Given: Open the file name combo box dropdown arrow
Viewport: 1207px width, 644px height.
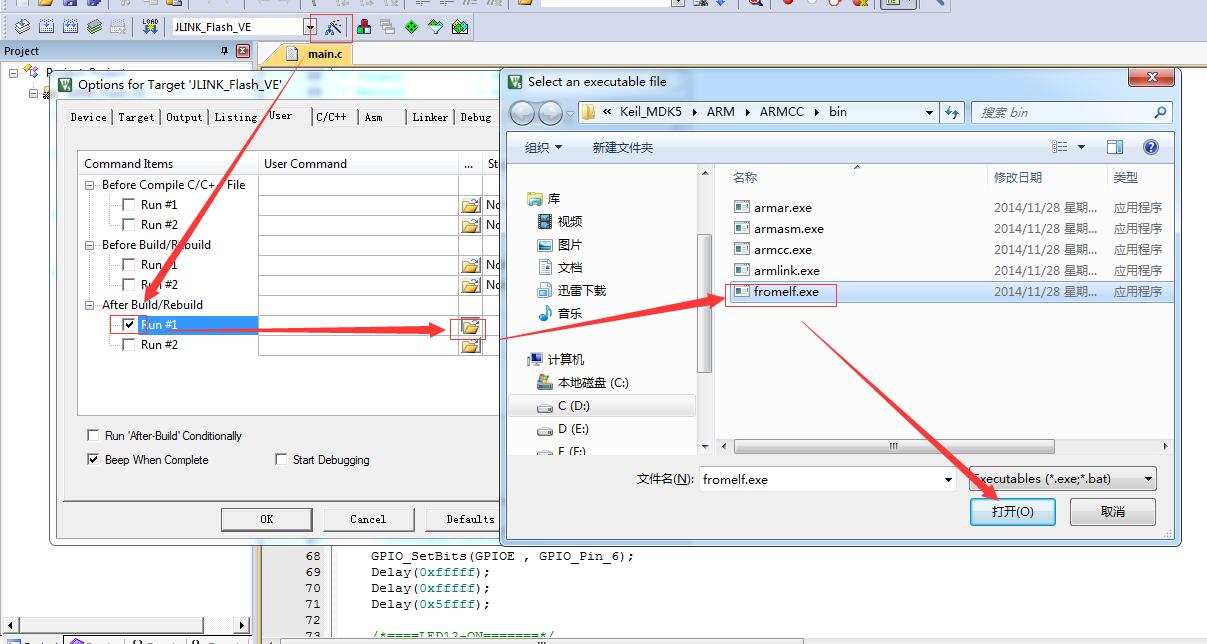Looking at the screenshot, I should point(948,480).
